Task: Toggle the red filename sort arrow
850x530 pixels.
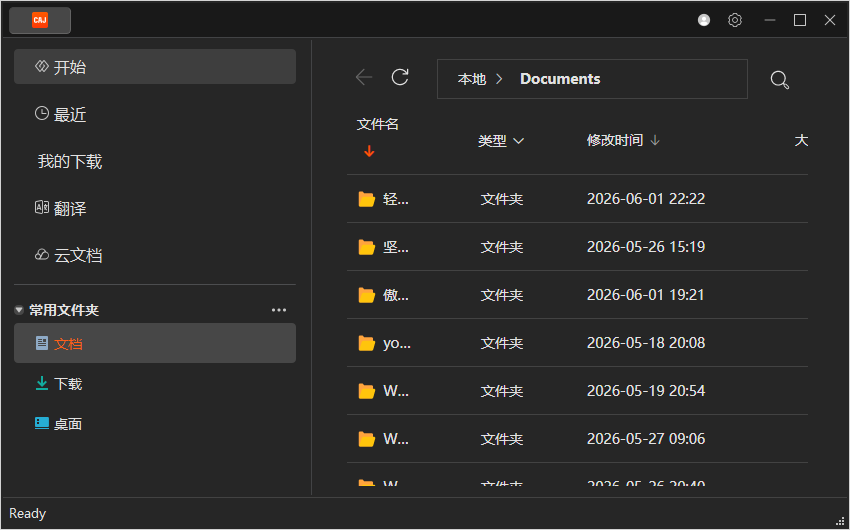Action: pos(369,151)
